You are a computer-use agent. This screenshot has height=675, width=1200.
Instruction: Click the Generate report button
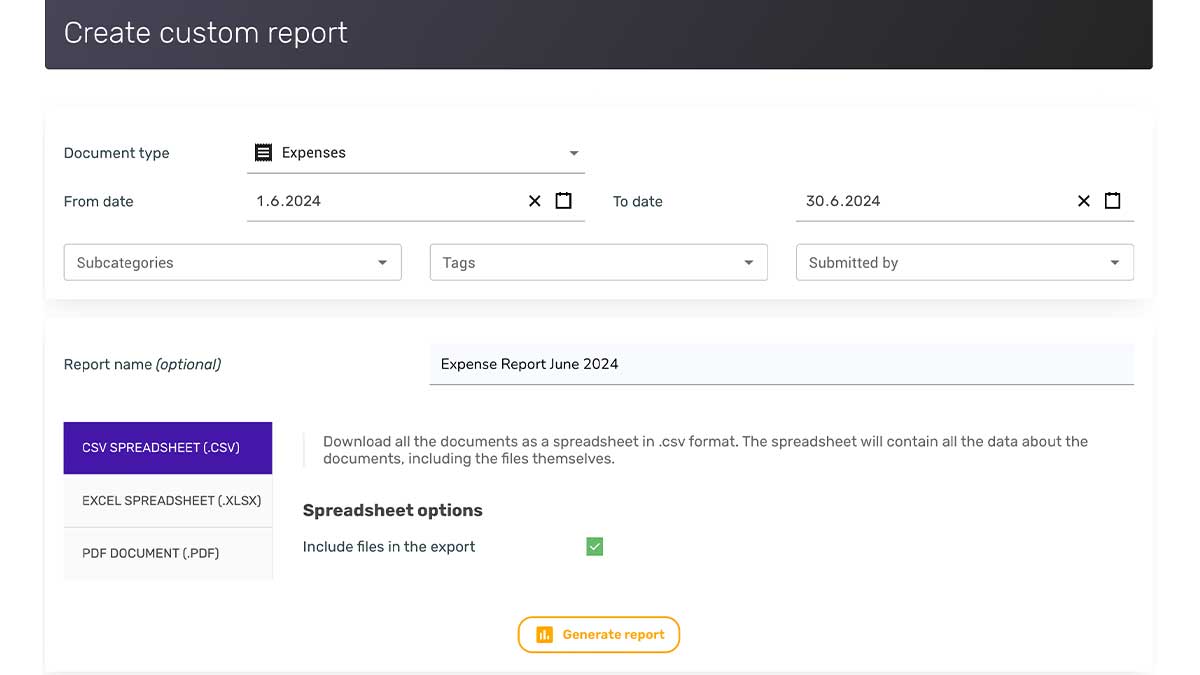coord(599,635)
